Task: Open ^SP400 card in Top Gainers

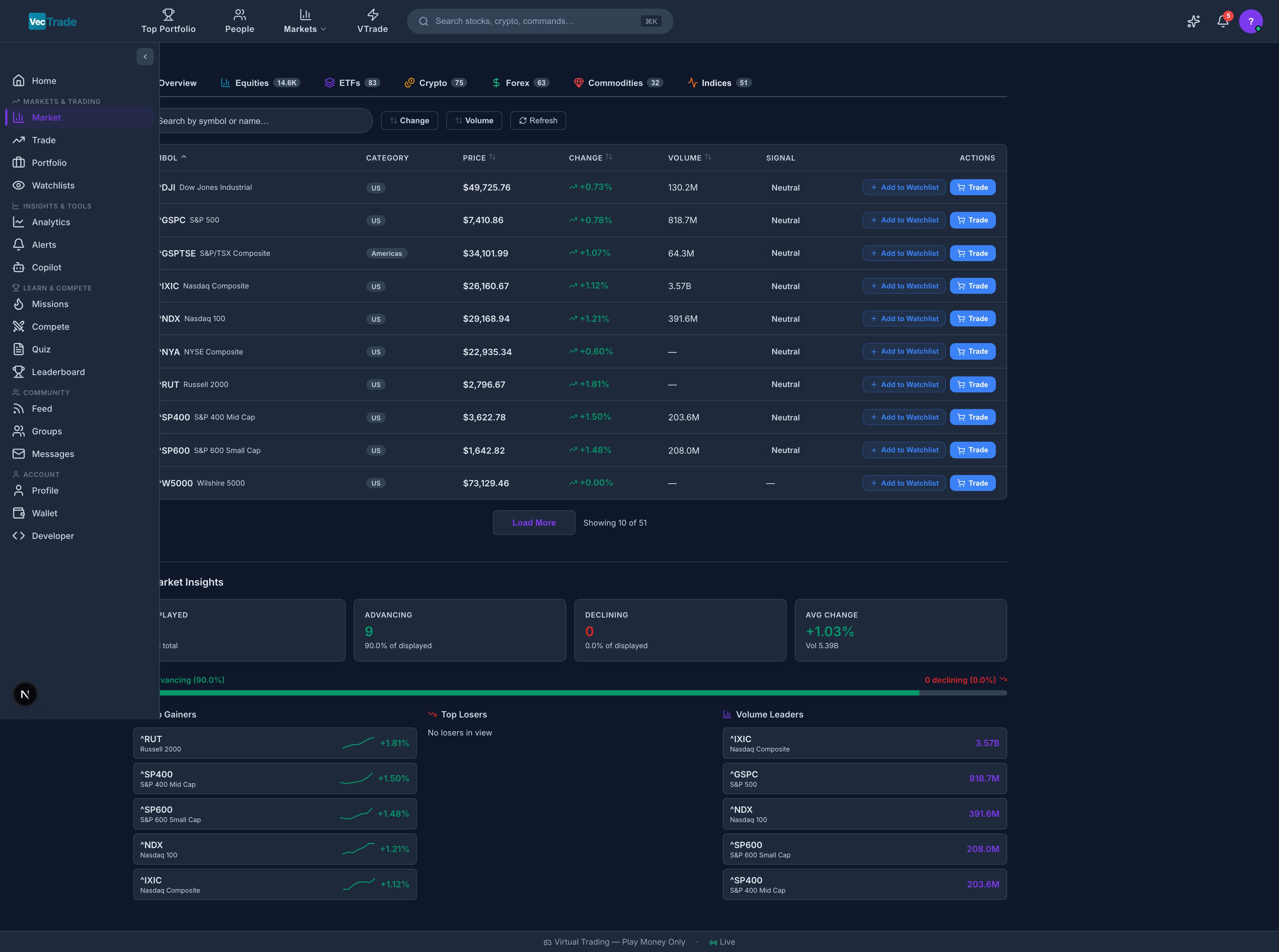Action: pos(275,778)
